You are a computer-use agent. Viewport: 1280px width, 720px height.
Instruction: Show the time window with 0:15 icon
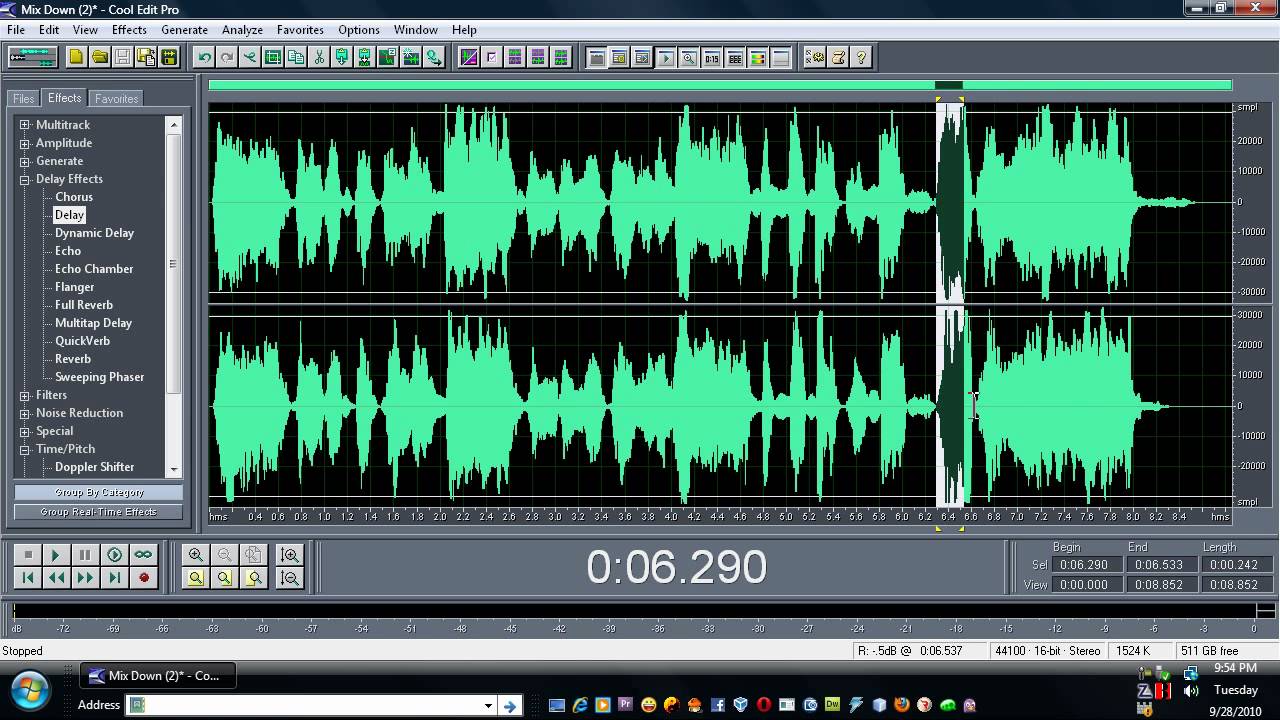(711, 57)
